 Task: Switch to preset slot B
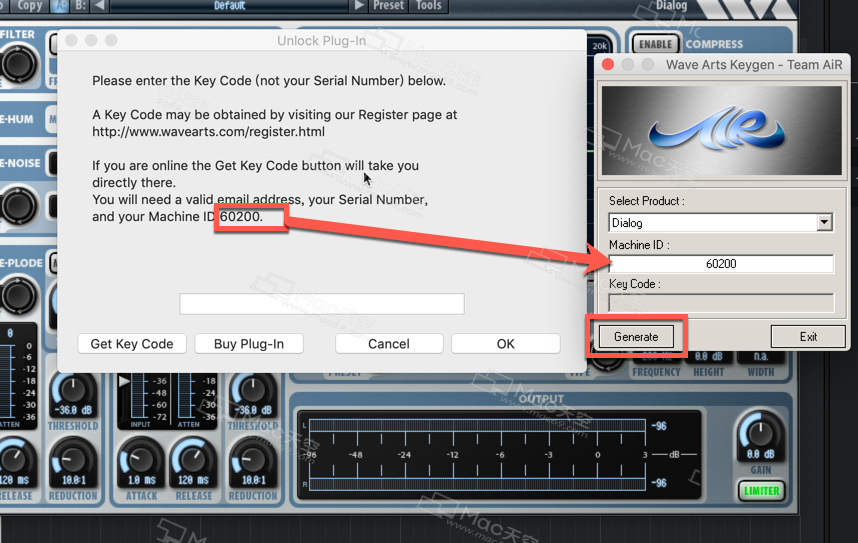pos(80,6)
